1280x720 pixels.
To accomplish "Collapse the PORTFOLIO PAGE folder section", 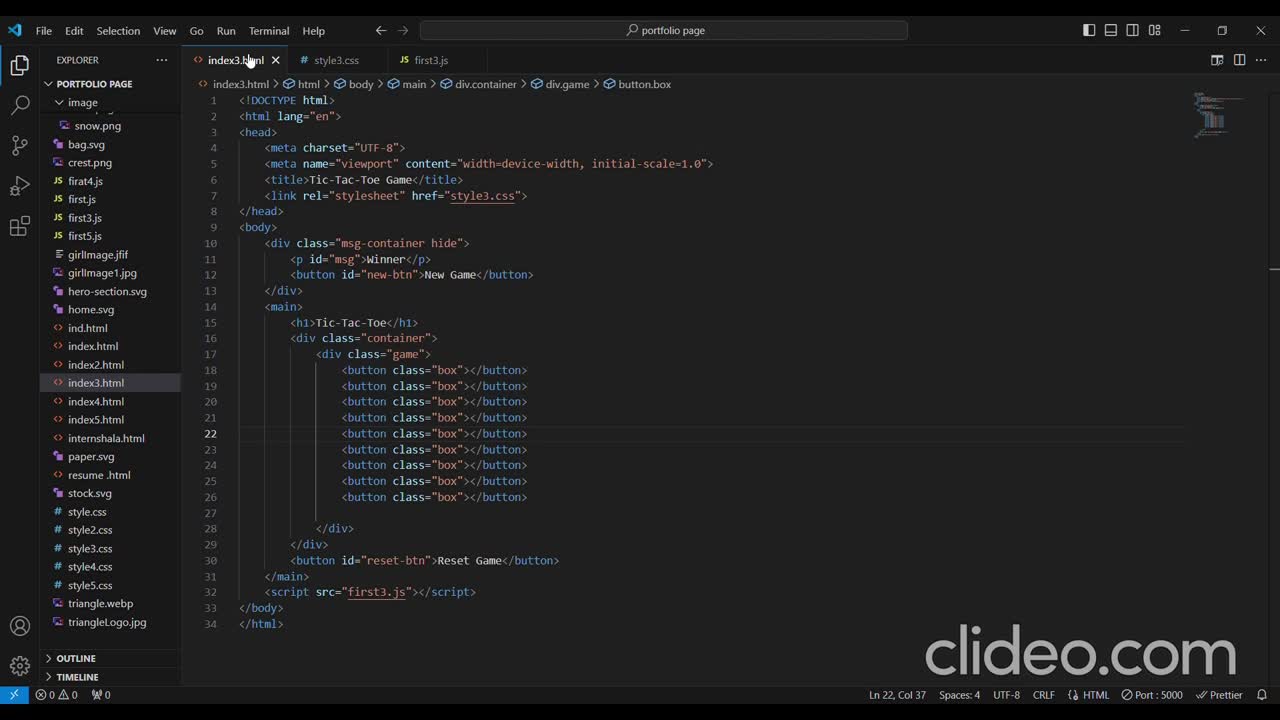I will (94, 84).
